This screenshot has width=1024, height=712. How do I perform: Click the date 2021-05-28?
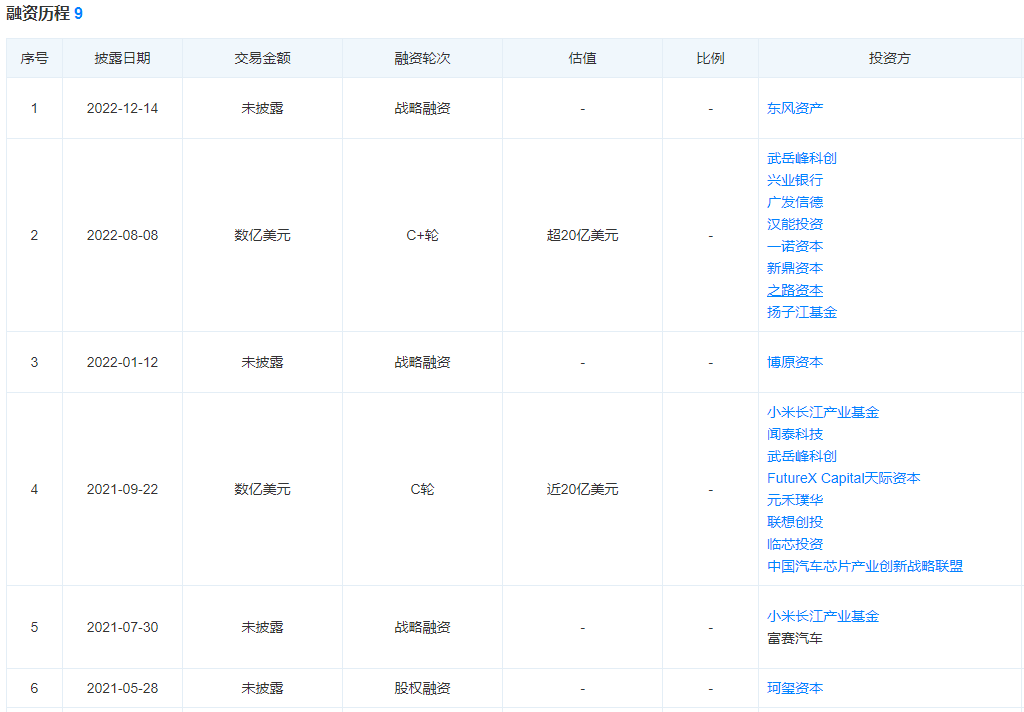coord(122,688)
